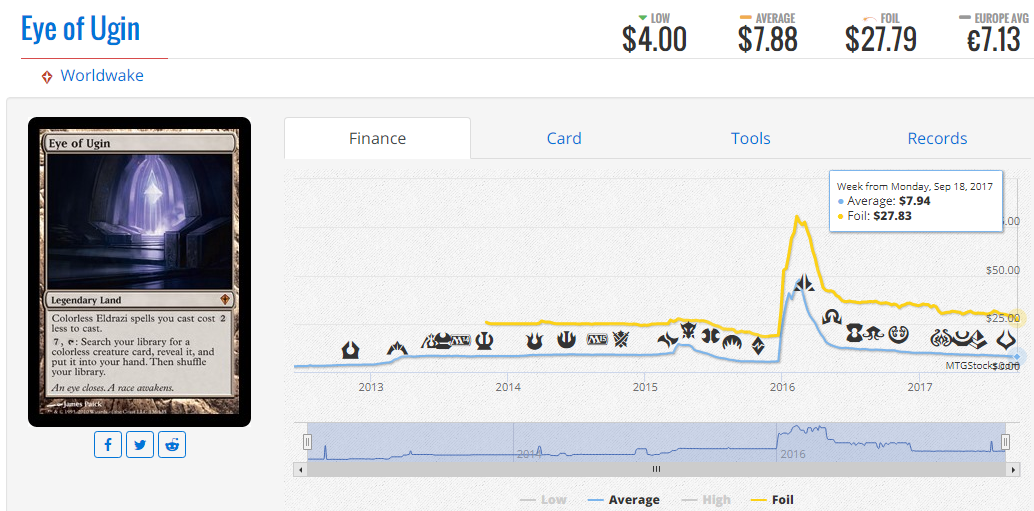Click the Theros set symbol on chart
Screen dimensions: 1034x511
(x=484, y=341)
